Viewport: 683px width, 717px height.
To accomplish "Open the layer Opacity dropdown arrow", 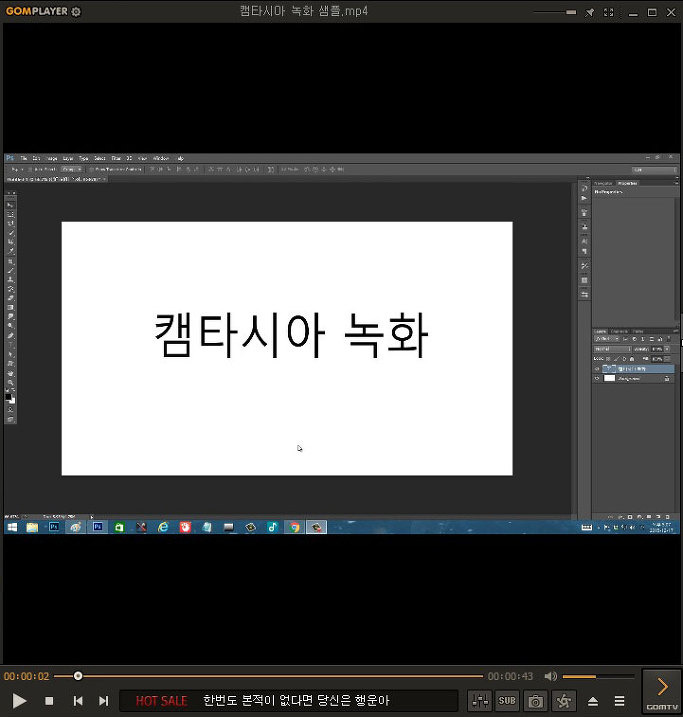I will 667,349.
